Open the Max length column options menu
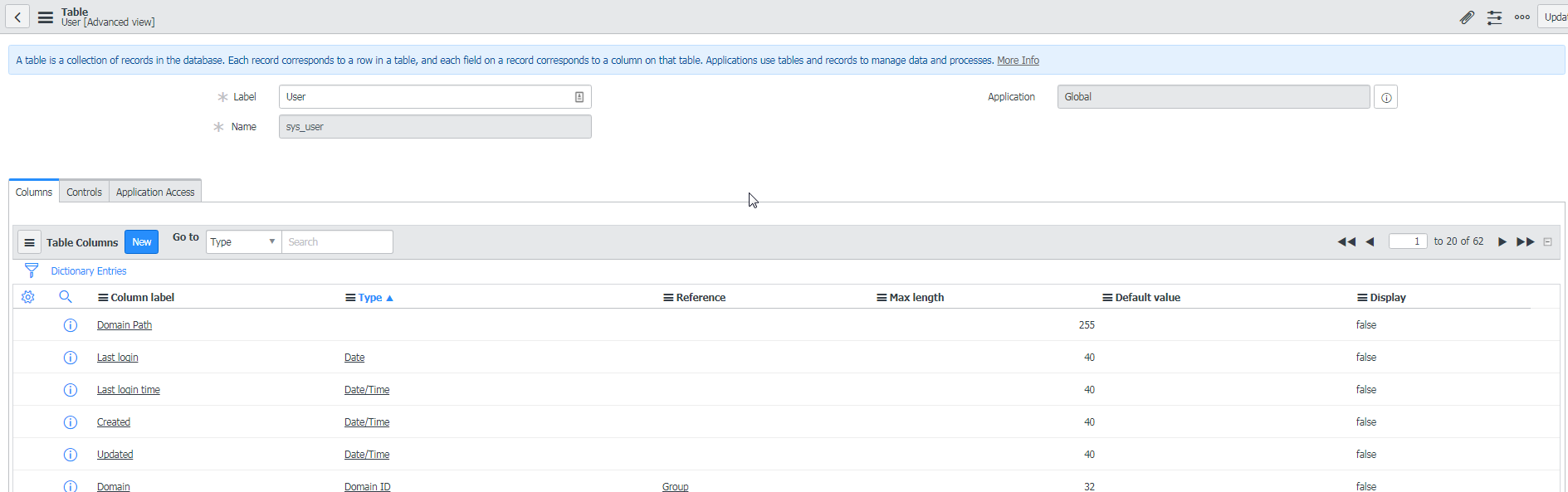Screen dimensions: 1568x492 [882, 298]
